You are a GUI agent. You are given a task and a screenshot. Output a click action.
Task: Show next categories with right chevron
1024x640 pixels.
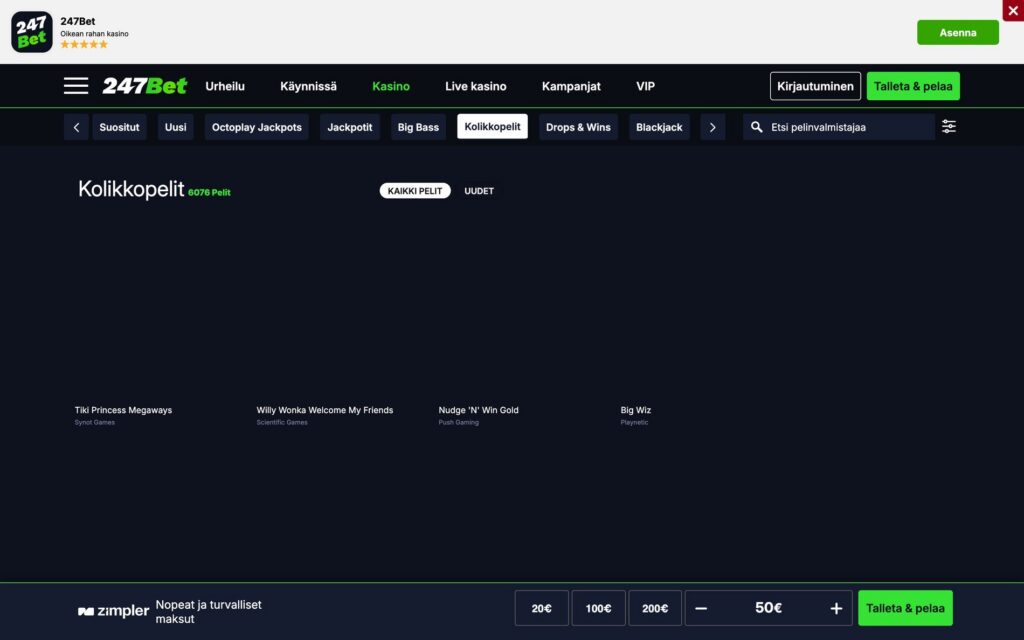coord(712,127)
